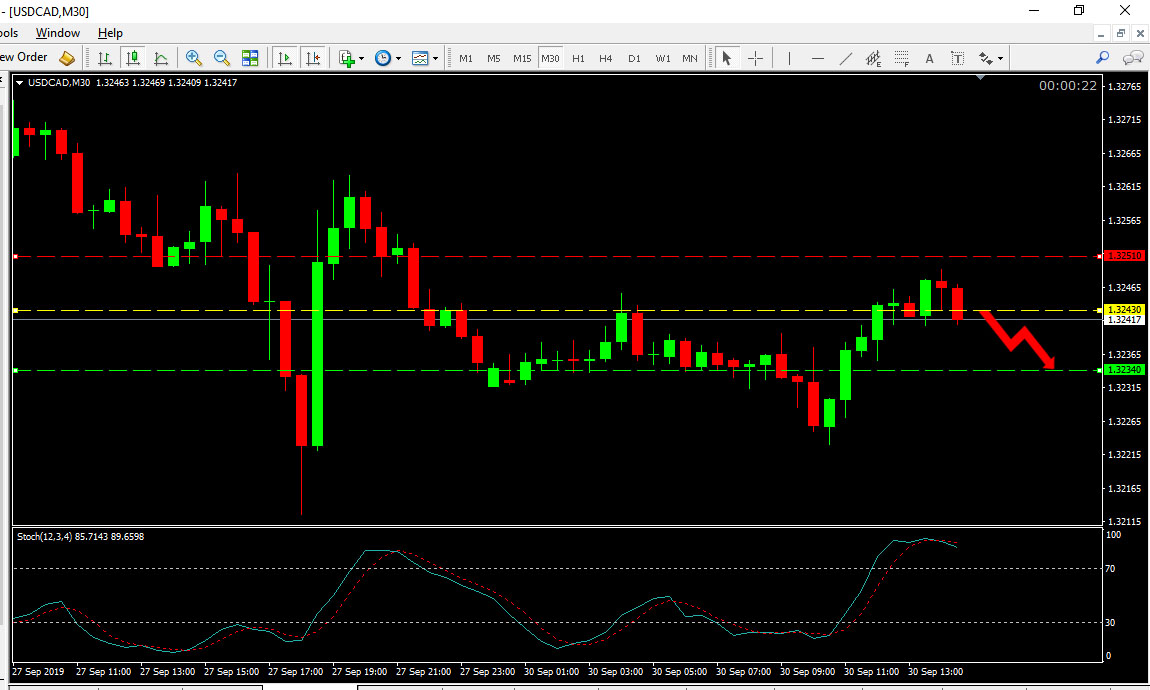
Task: Restore the inner chart window
Action: coord(1121,33)
